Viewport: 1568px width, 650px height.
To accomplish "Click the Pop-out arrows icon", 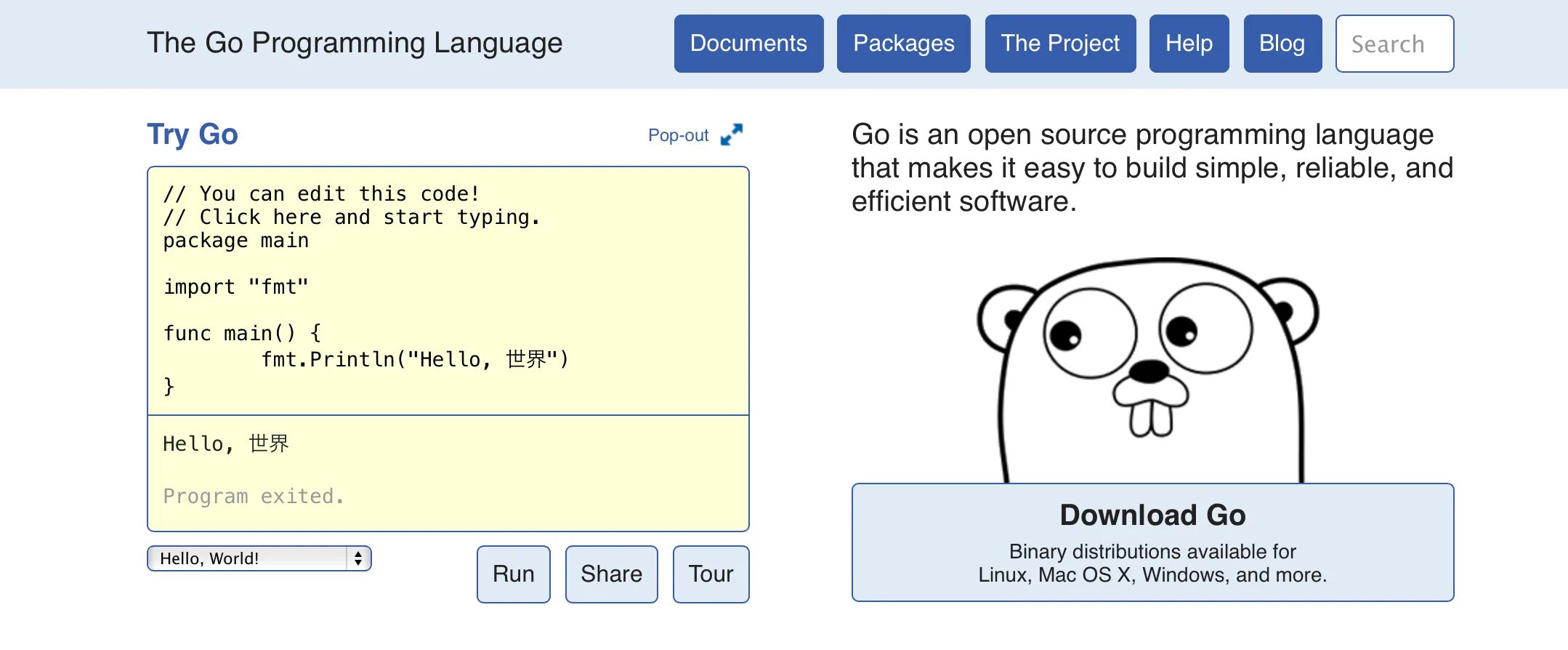I will 732,135.
